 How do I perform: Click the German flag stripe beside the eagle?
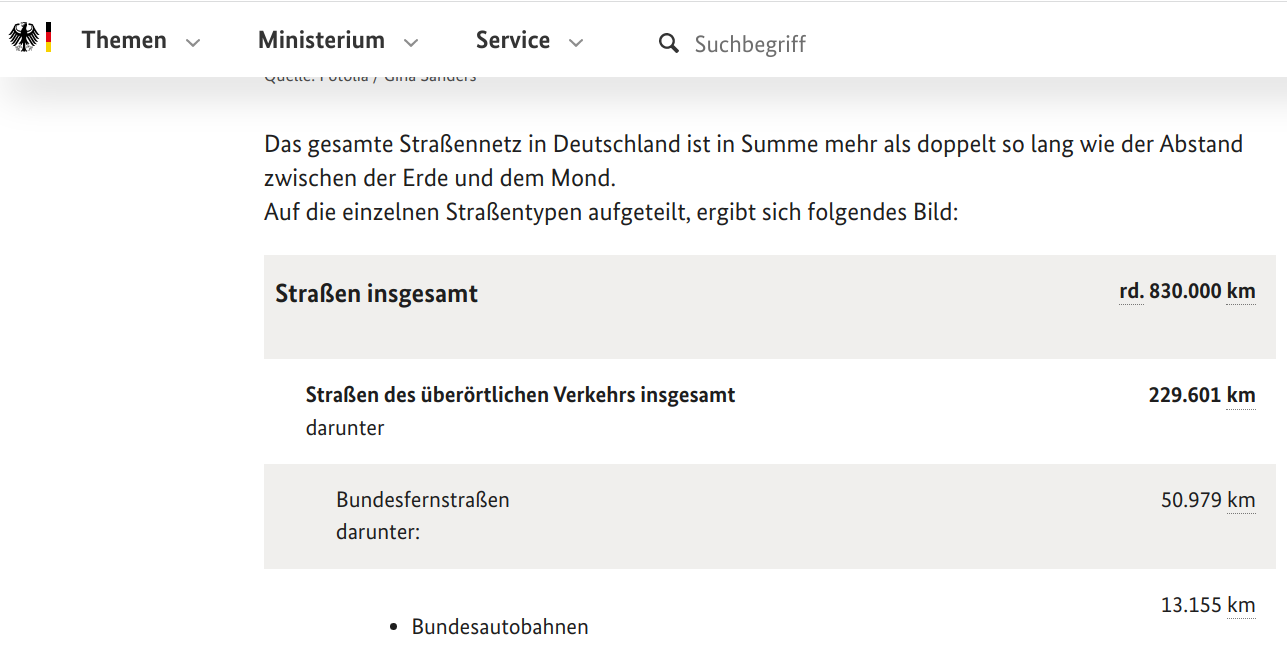48,38
